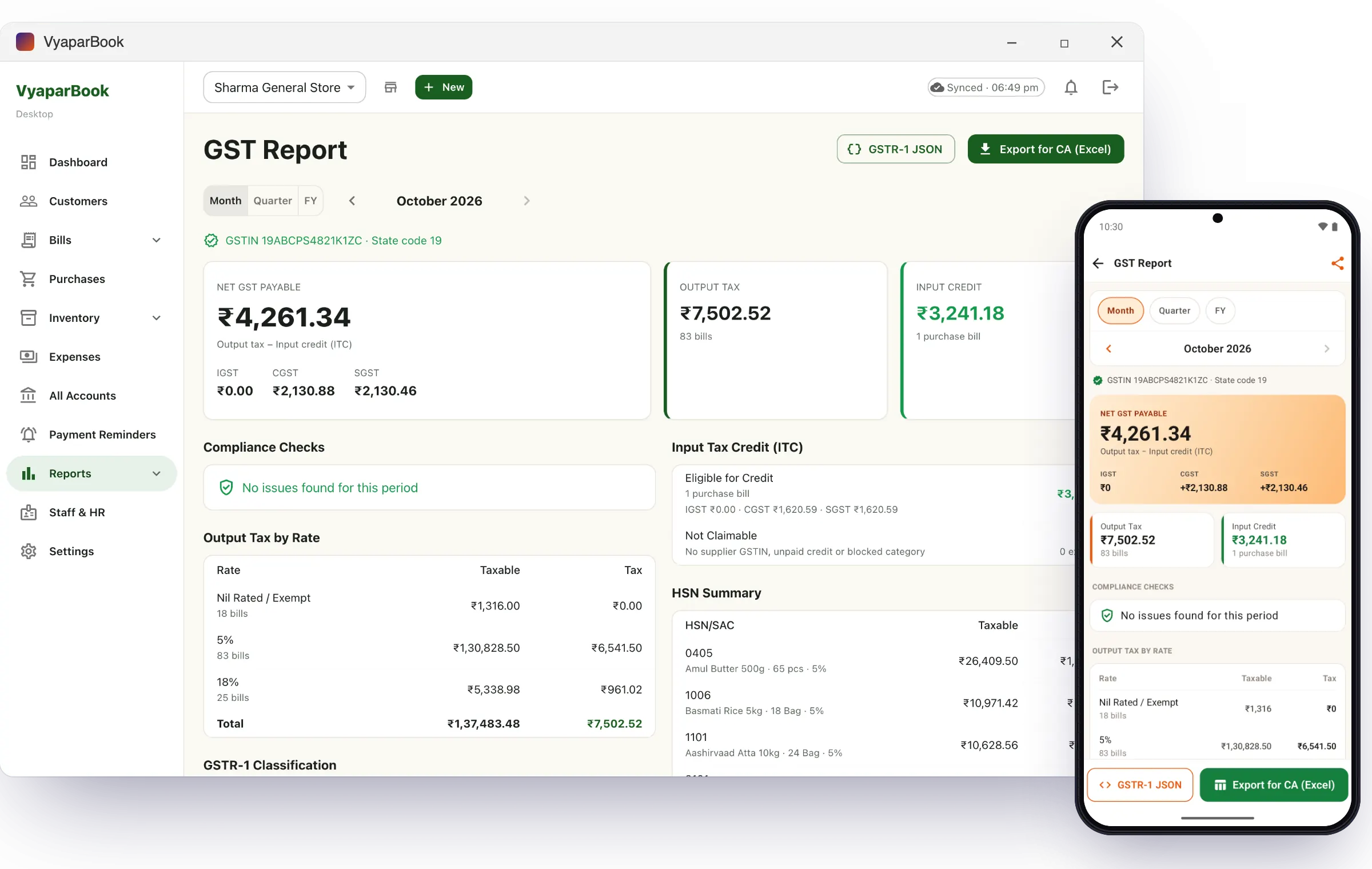Click the logout icon in top bar
1372x869 pixels.
(x=1110, y=87)
